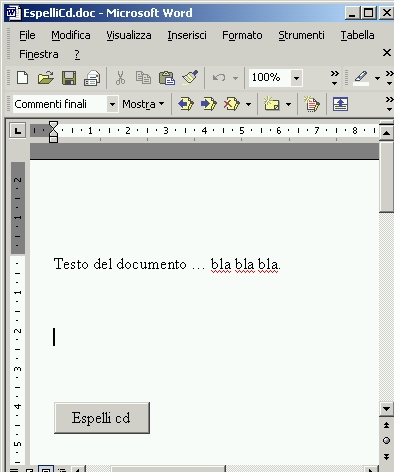The height and width of the screenshot is (472, 394).
Task: Insert a new comment
Action: coord(272,104)
